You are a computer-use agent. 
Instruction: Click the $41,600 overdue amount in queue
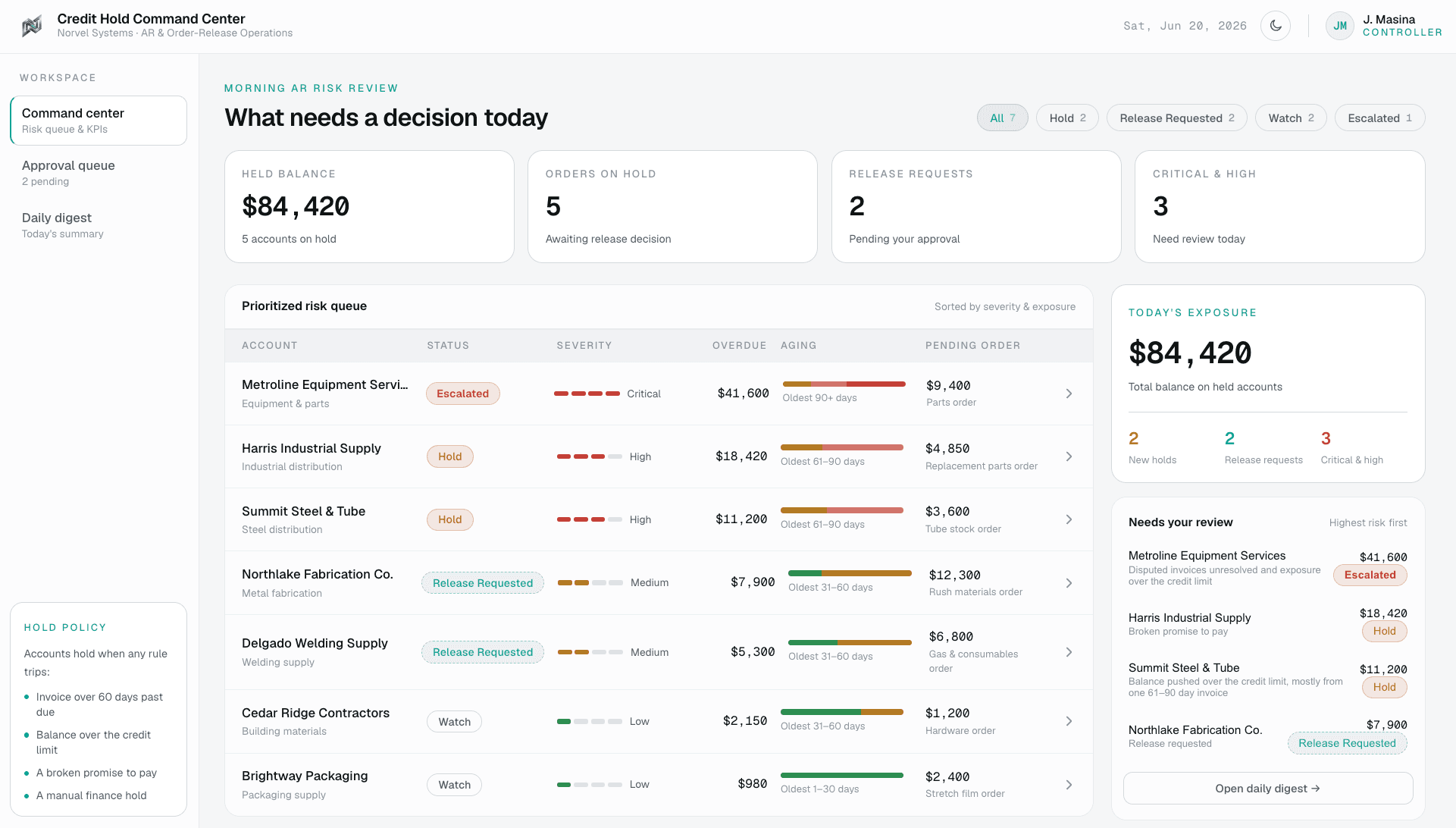[x=743, y=394]
